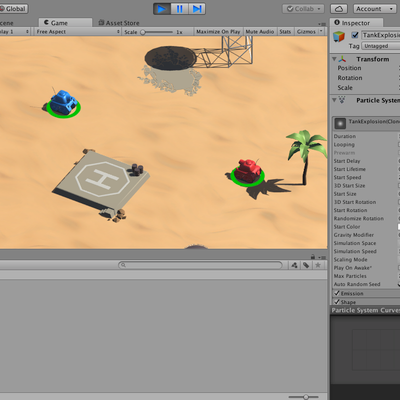Click the Transform component icon
Image resolution: width=400 pixels, height=400 pixels.
(342, 59)
